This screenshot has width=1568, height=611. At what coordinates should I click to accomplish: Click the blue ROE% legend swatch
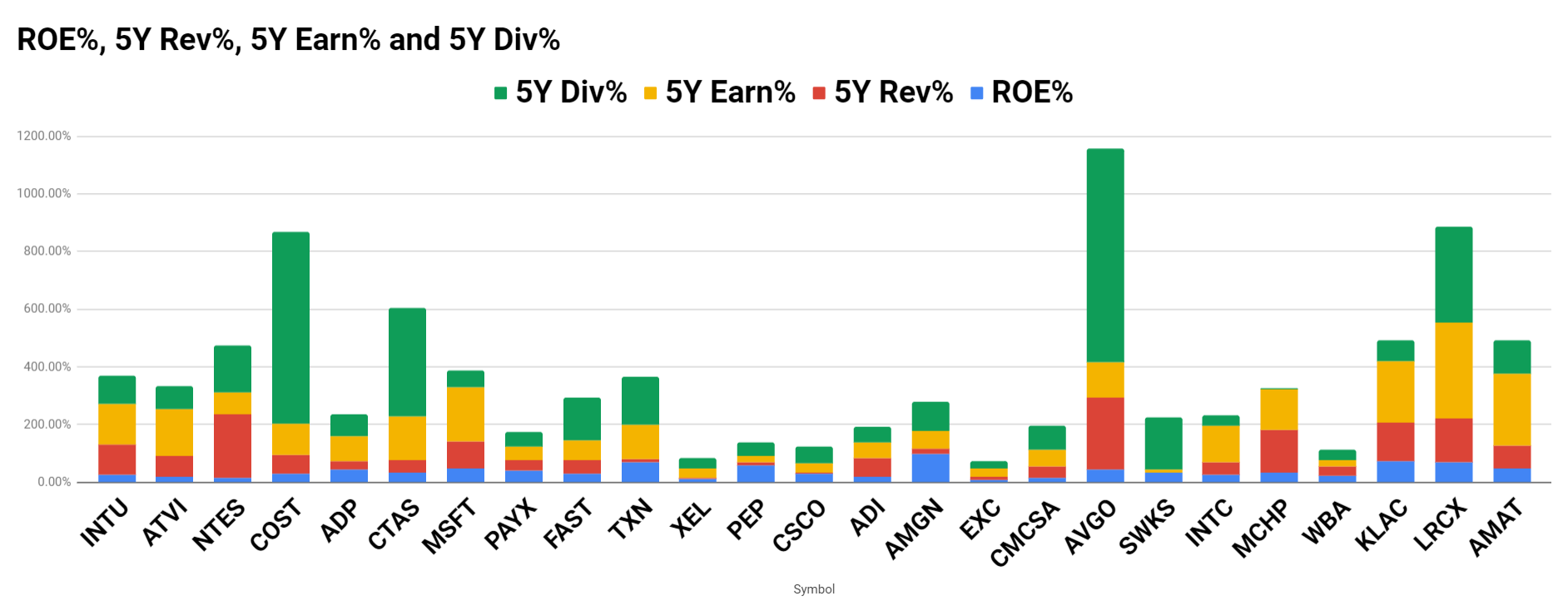click(977, 93)
